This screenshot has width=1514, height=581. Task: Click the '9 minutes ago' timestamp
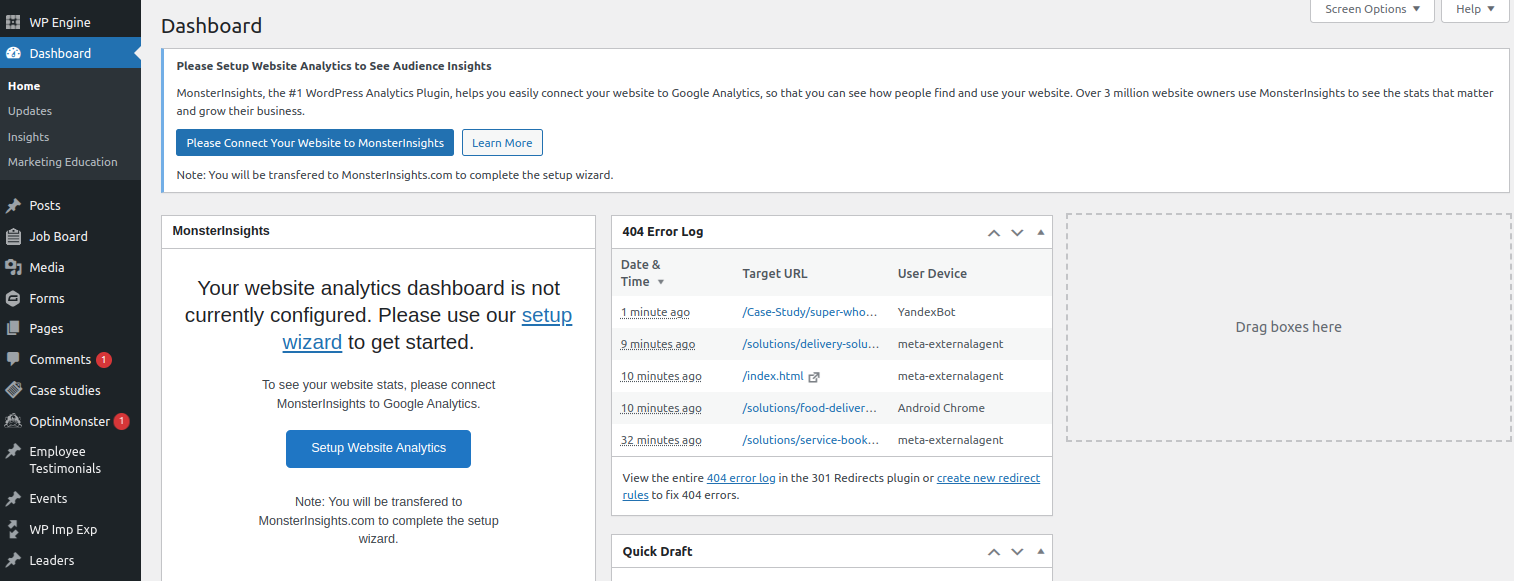(x=658, y=344)
